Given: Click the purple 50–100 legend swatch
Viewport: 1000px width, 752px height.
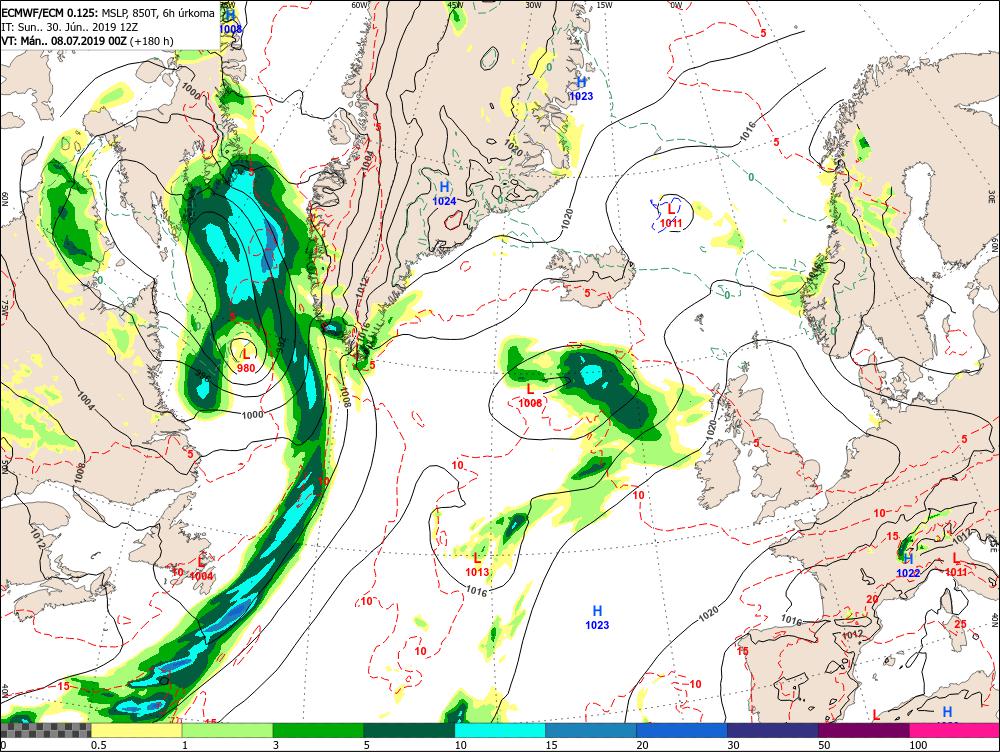Looking at the screenshot, I should click(864, 730).
